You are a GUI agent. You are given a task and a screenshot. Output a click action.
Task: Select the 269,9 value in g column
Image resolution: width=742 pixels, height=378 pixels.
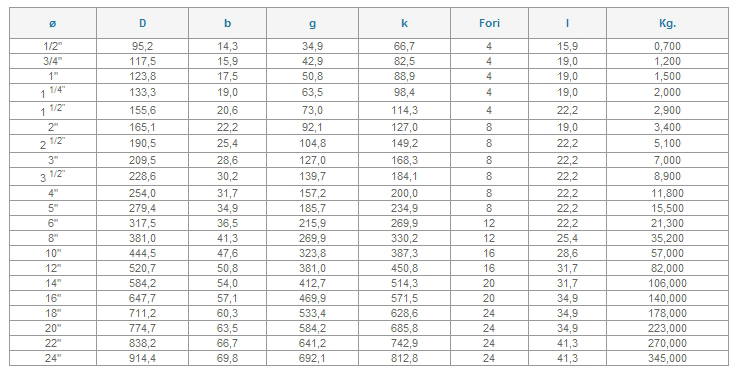click(312, 238)
